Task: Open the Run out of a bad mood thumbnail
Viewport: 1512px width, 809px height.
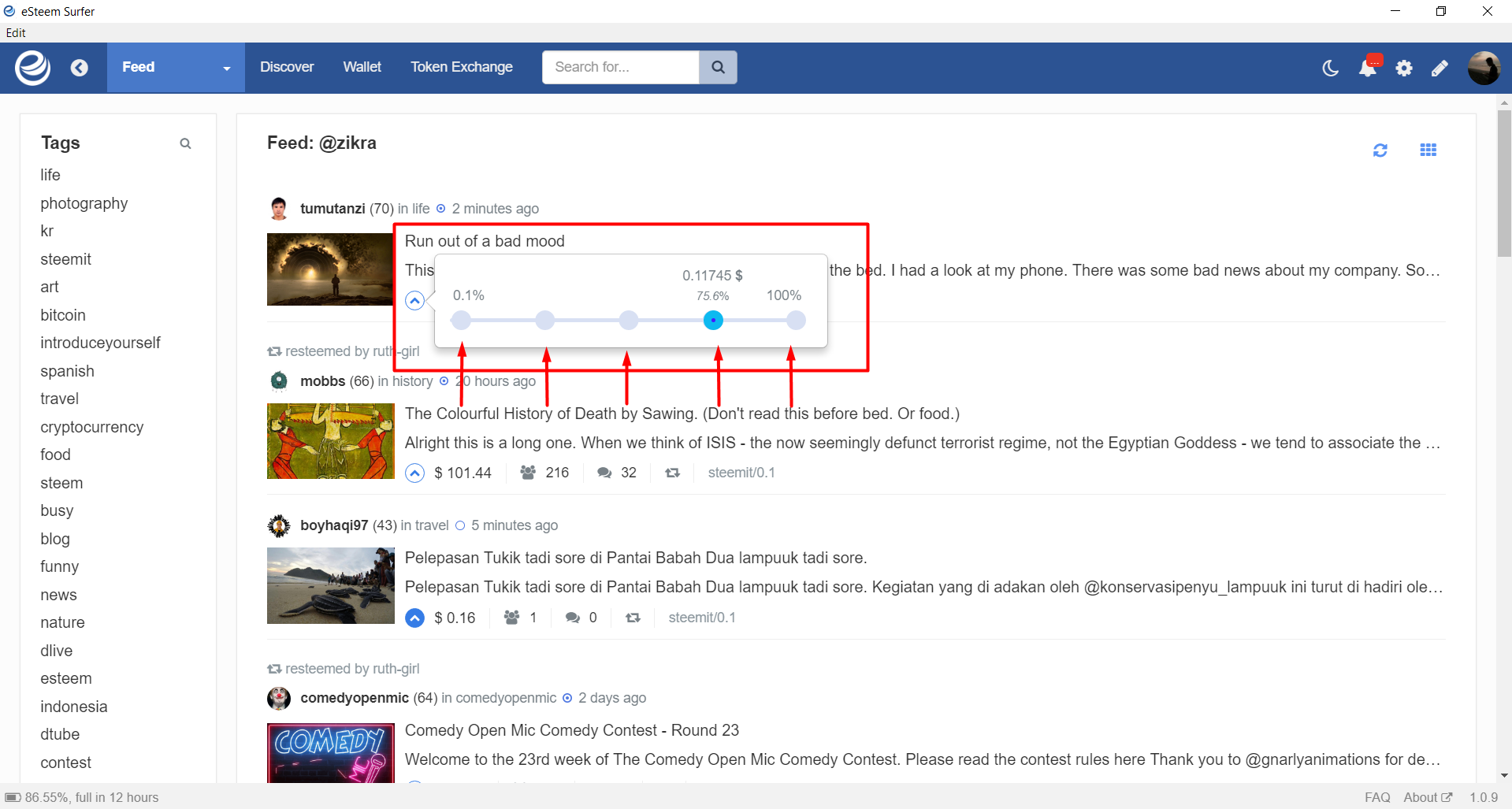Action: [x=330, y=269]
